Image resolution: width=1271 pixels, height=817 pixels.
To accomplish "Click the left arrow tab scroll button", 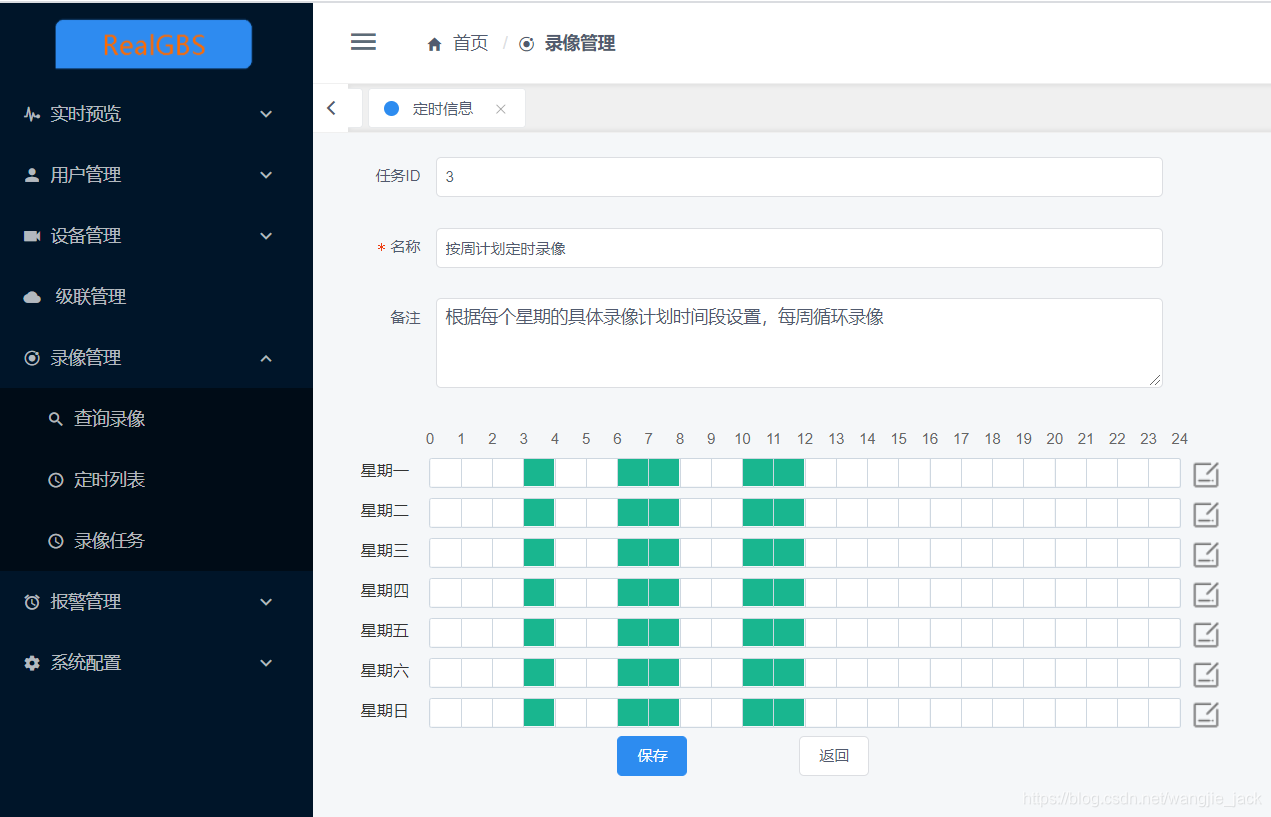I will [331, 108].
